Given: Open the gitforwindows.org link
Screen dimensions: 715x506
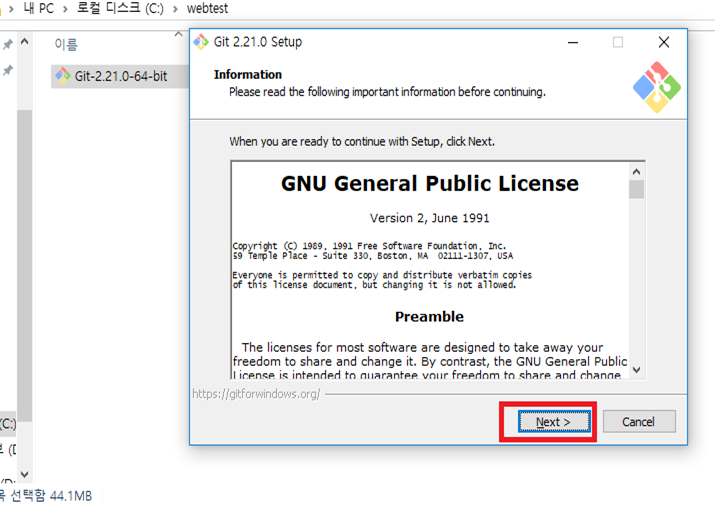Looking at the screenshot, I should pyautogui.click(x=256, y=394).
